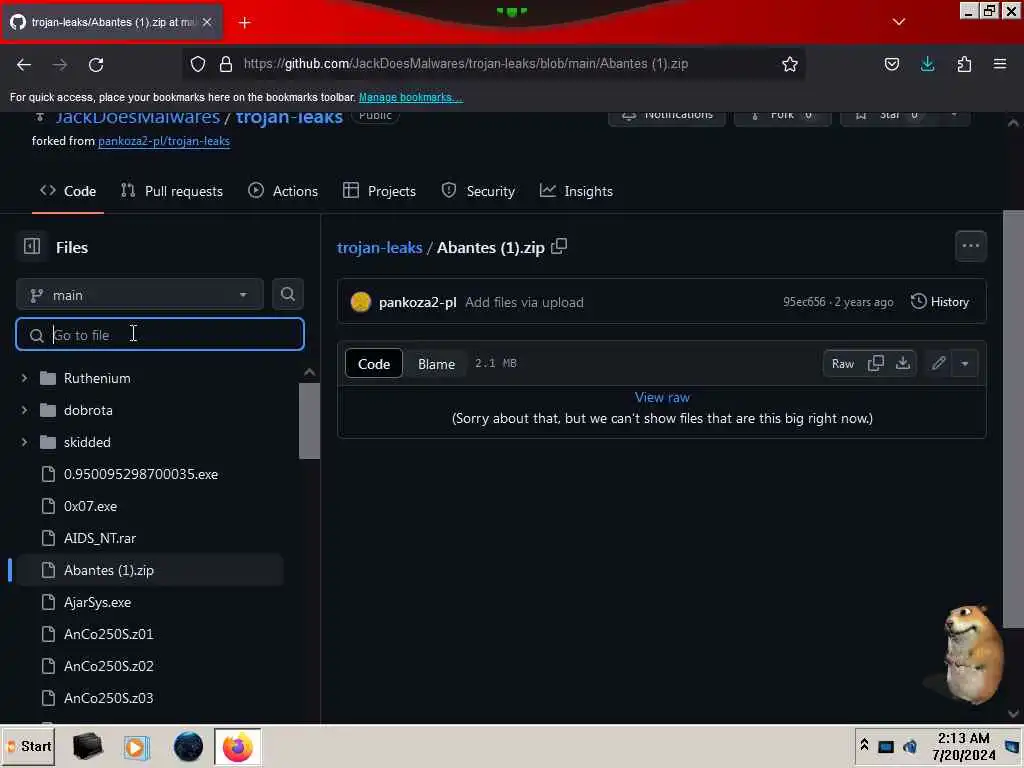Open AnCo250S.z02 in the file tree
The height and width of the screenshot is (768, 1024).
pos(108,666)
